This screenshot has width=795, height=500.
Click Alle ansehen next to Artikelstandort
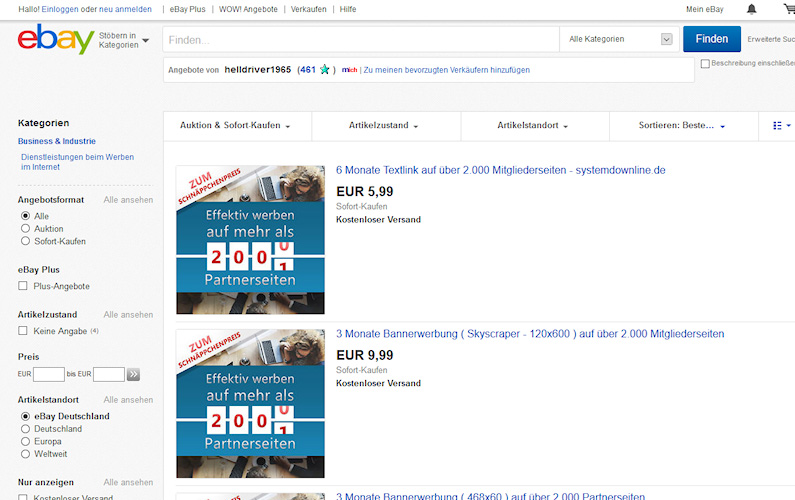[128, 400]
